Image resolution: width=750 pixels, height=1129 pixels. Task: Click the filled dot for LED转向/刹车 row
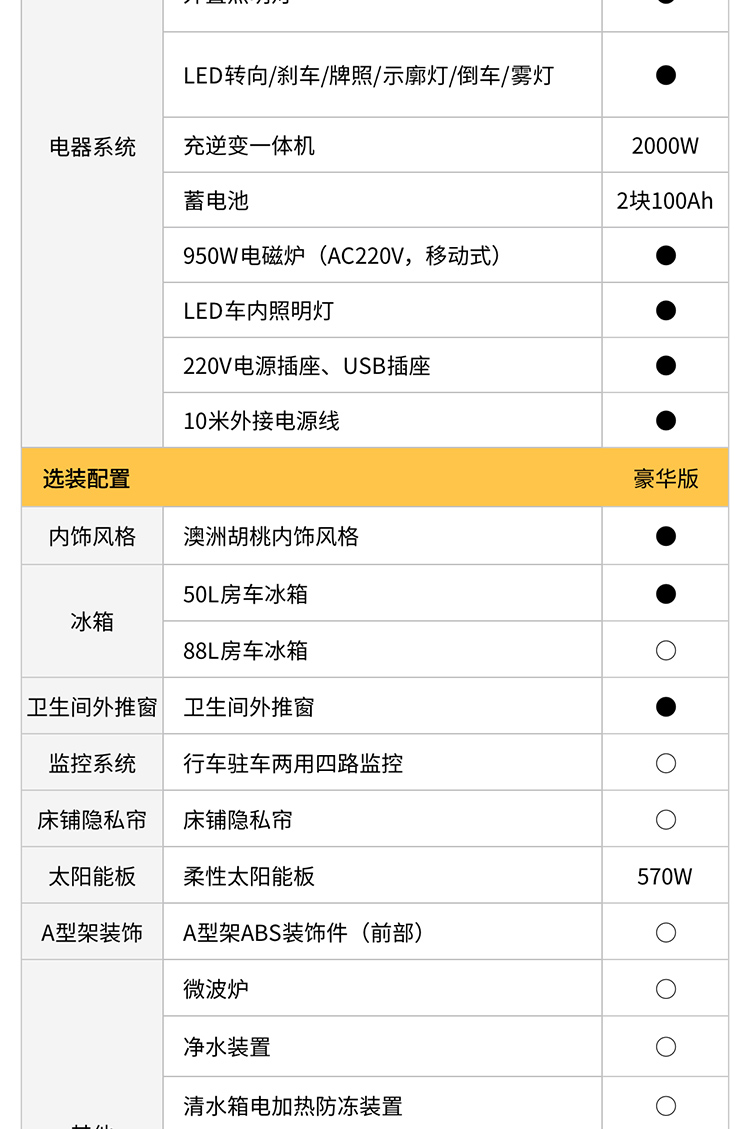[x=666, y=75]
